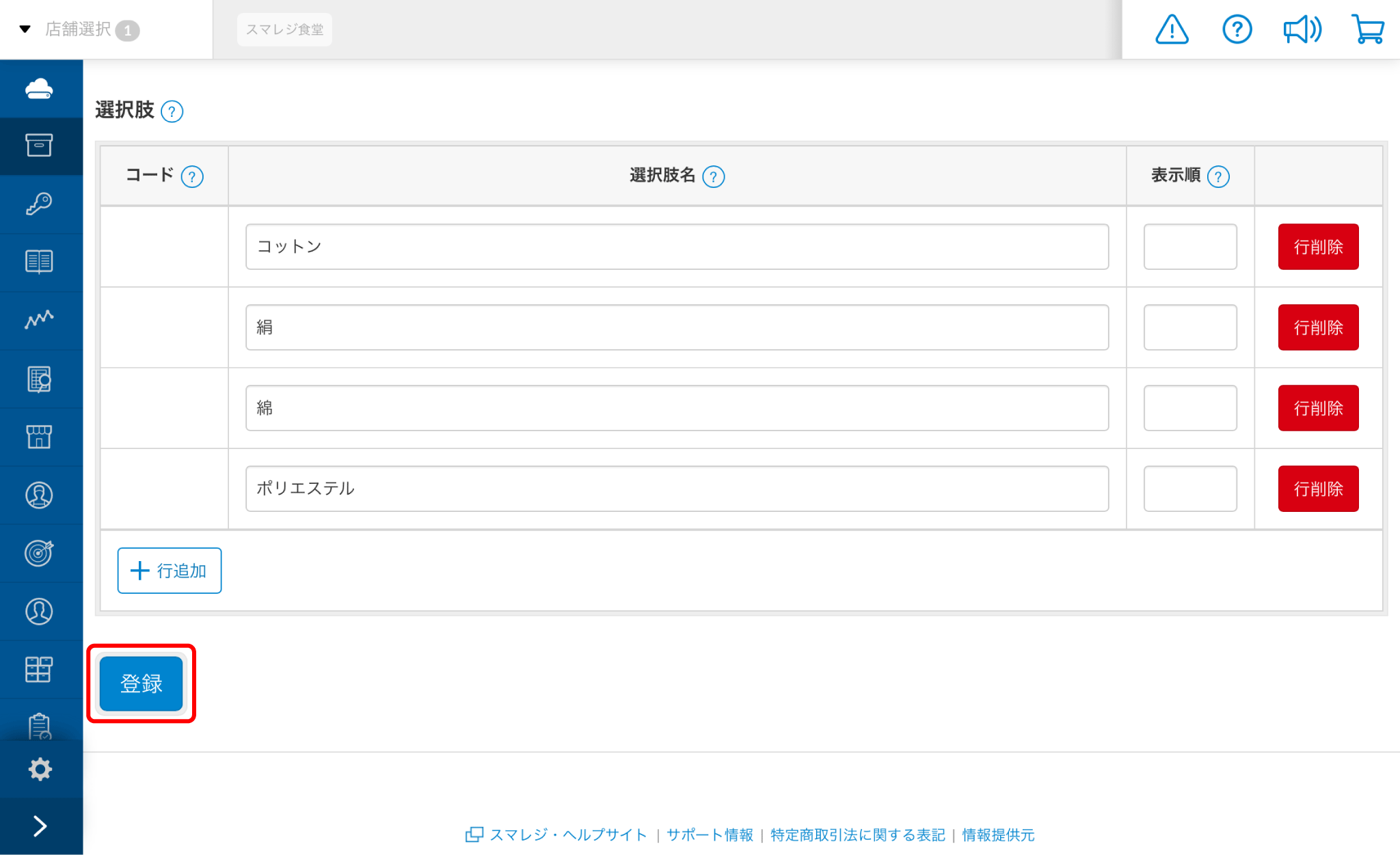Viewport: 1400px width, 855px height.
Task: Open the target with arrow icon in sidebar
Action: pos(40,553)
